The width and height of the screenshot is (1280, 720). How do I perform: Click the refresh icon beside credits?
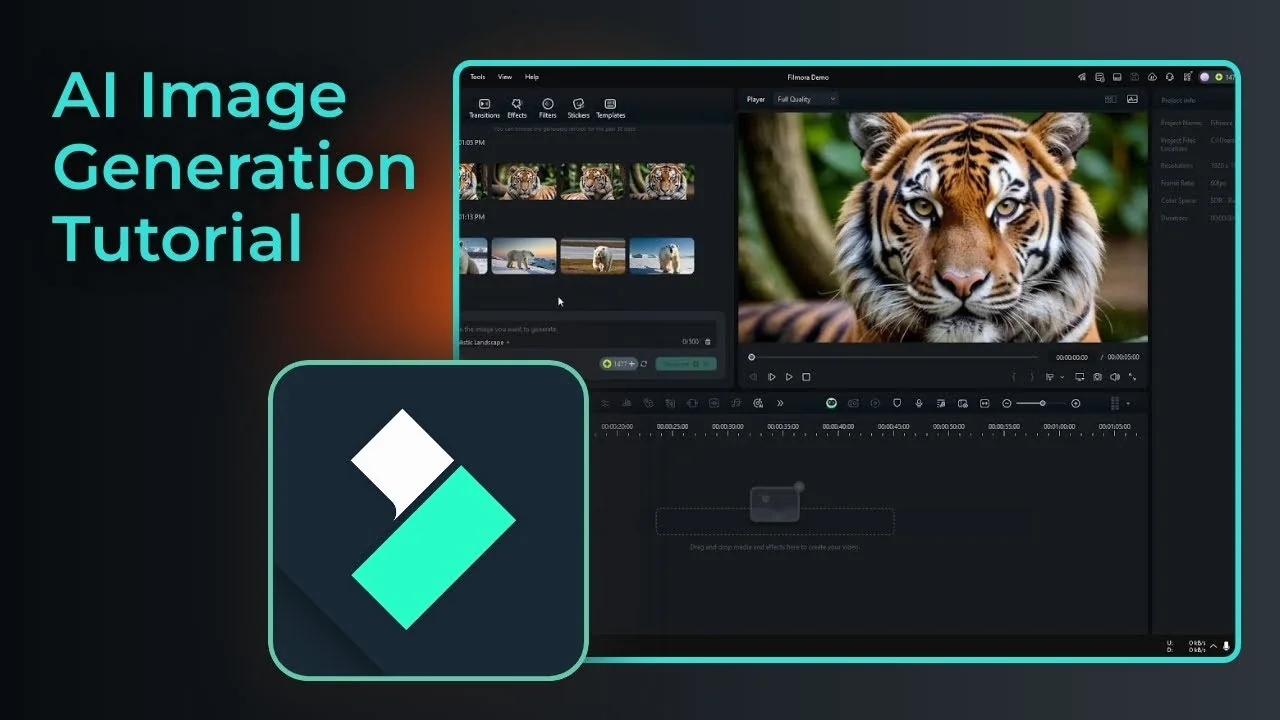tap(645, 364)
